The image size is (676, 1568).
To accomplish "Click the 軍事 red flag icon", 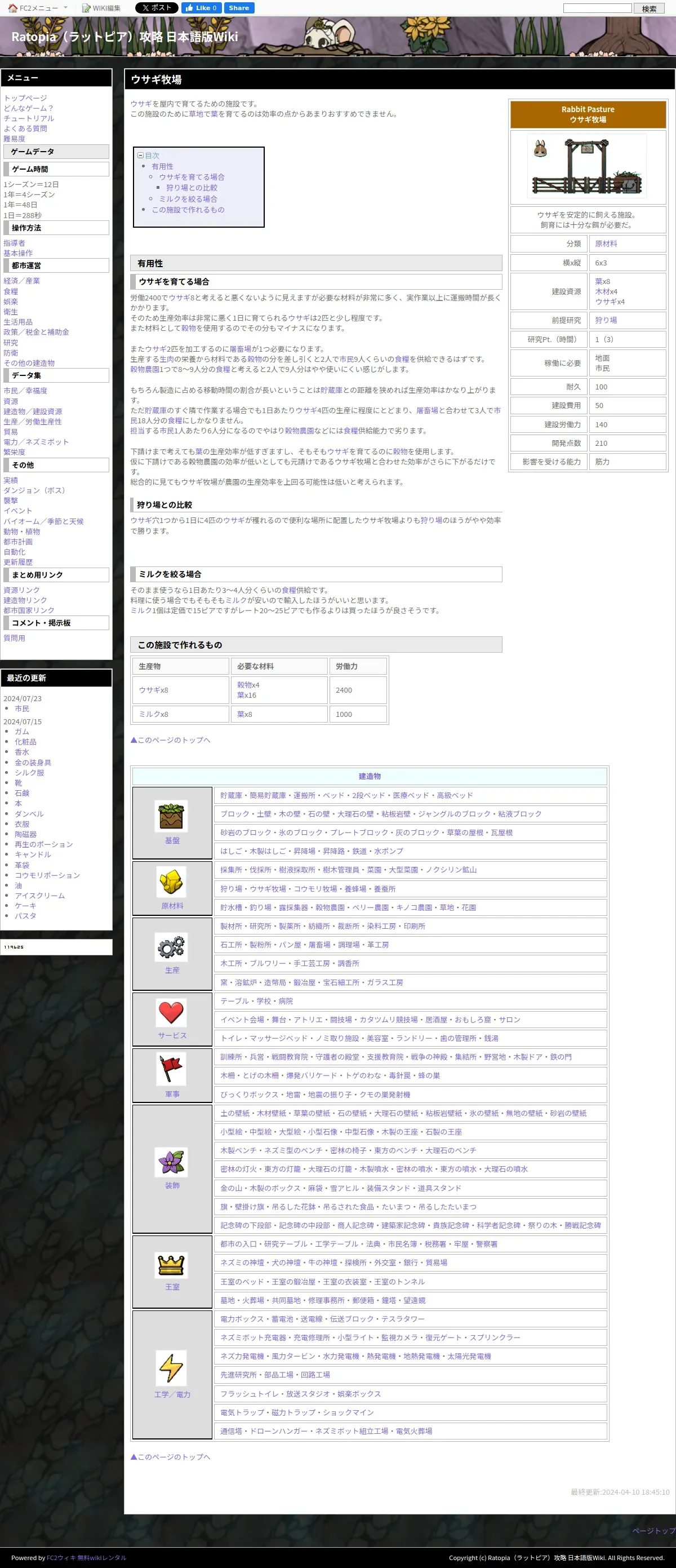I will [x=172, y=1070].
